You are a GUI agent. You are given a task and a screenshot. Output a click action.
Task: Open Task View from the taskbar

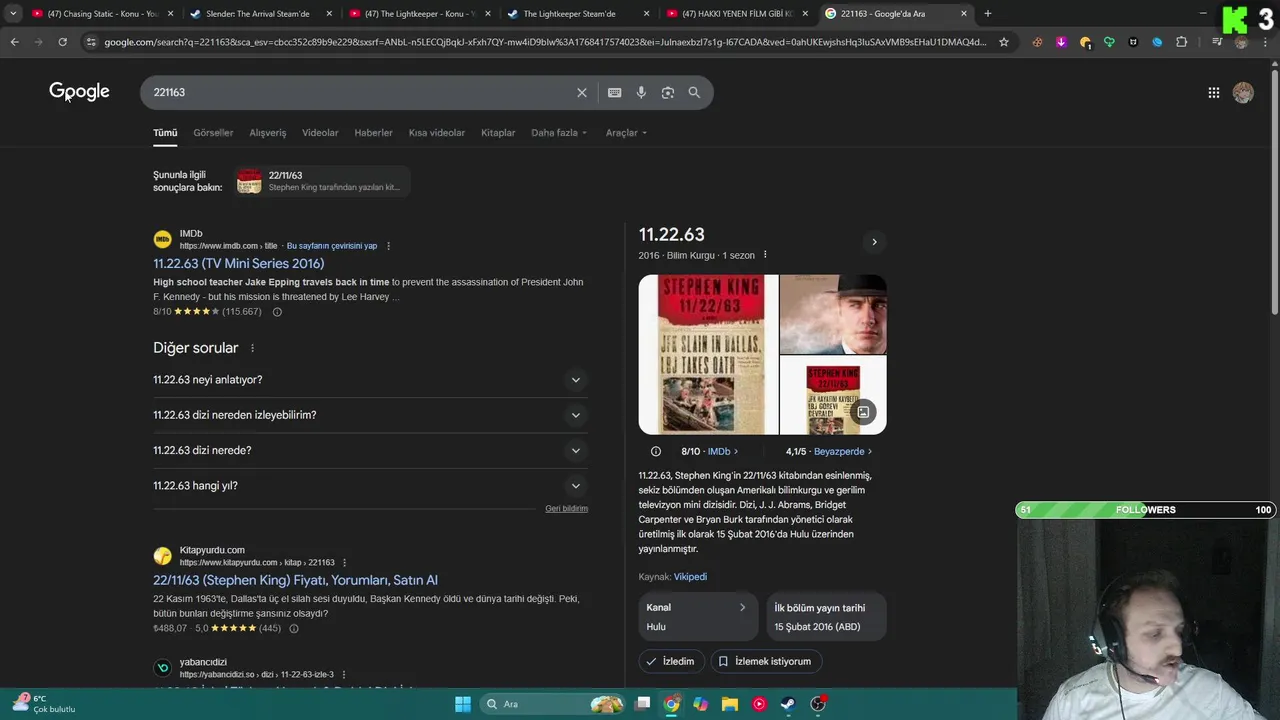(x=643, y=704)
